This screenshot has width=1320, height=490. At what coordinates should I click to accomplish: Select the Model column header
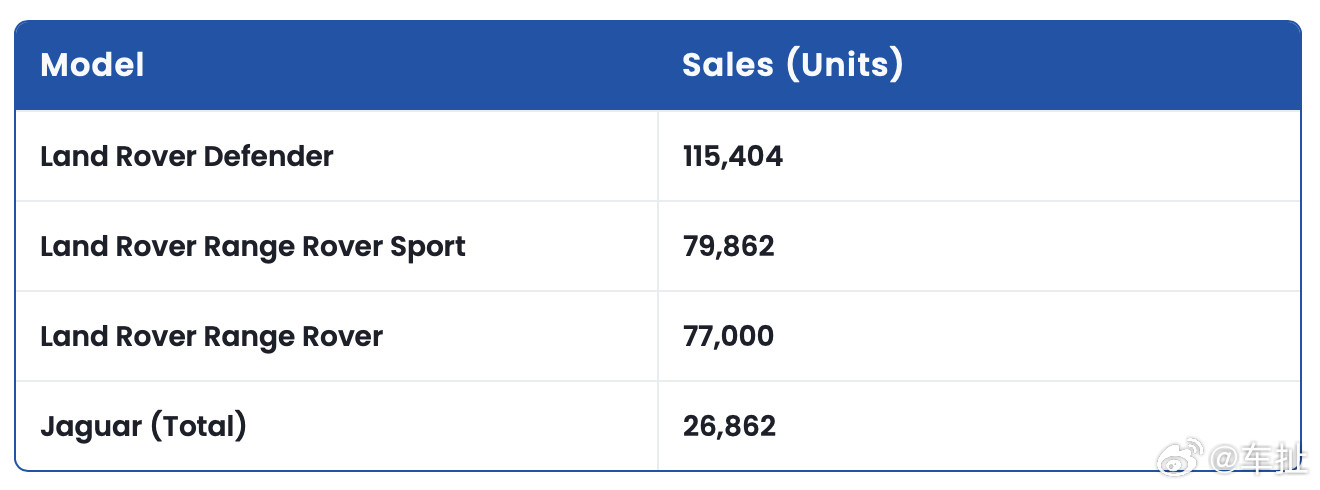point(92,65)
